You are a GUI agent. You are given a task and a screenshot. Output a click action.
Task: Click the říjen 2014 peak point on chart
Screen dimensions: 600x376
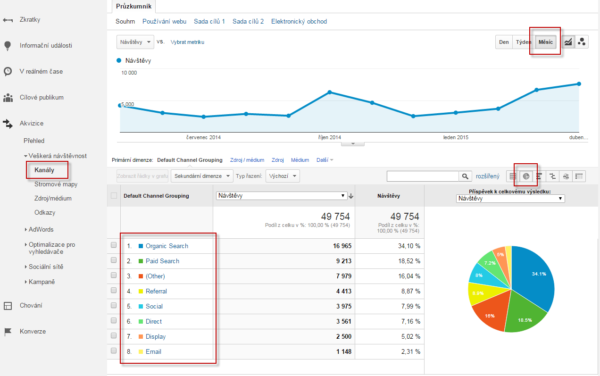click(x=330, y=92)
